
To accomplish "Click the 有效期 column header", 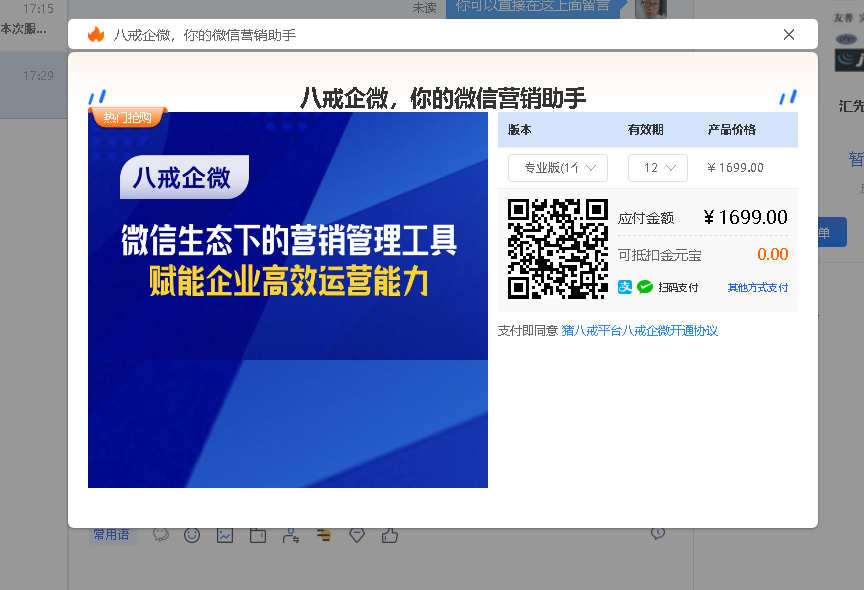I will coord(645,129).
